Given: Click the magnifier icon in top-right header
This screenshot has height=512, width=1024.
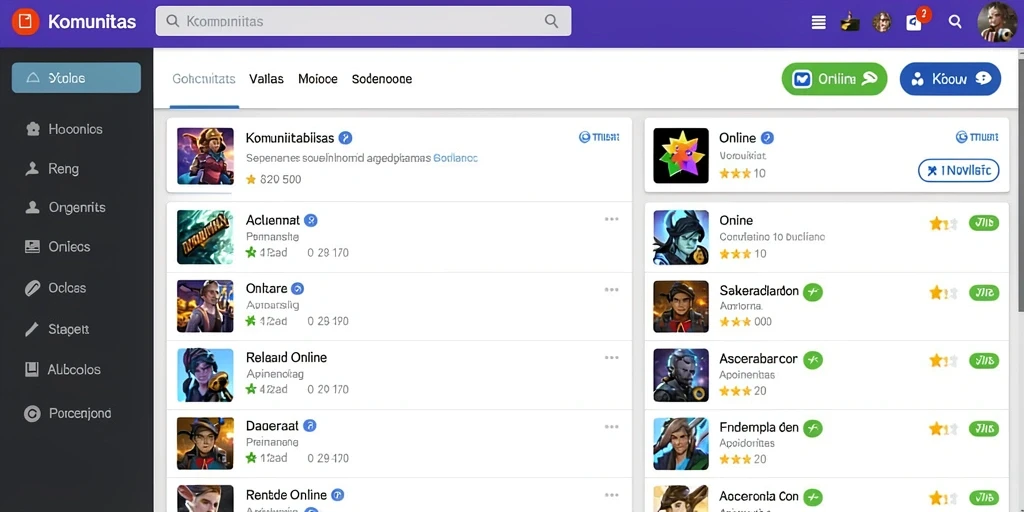Looking at the screenshot, I should 955,22.
